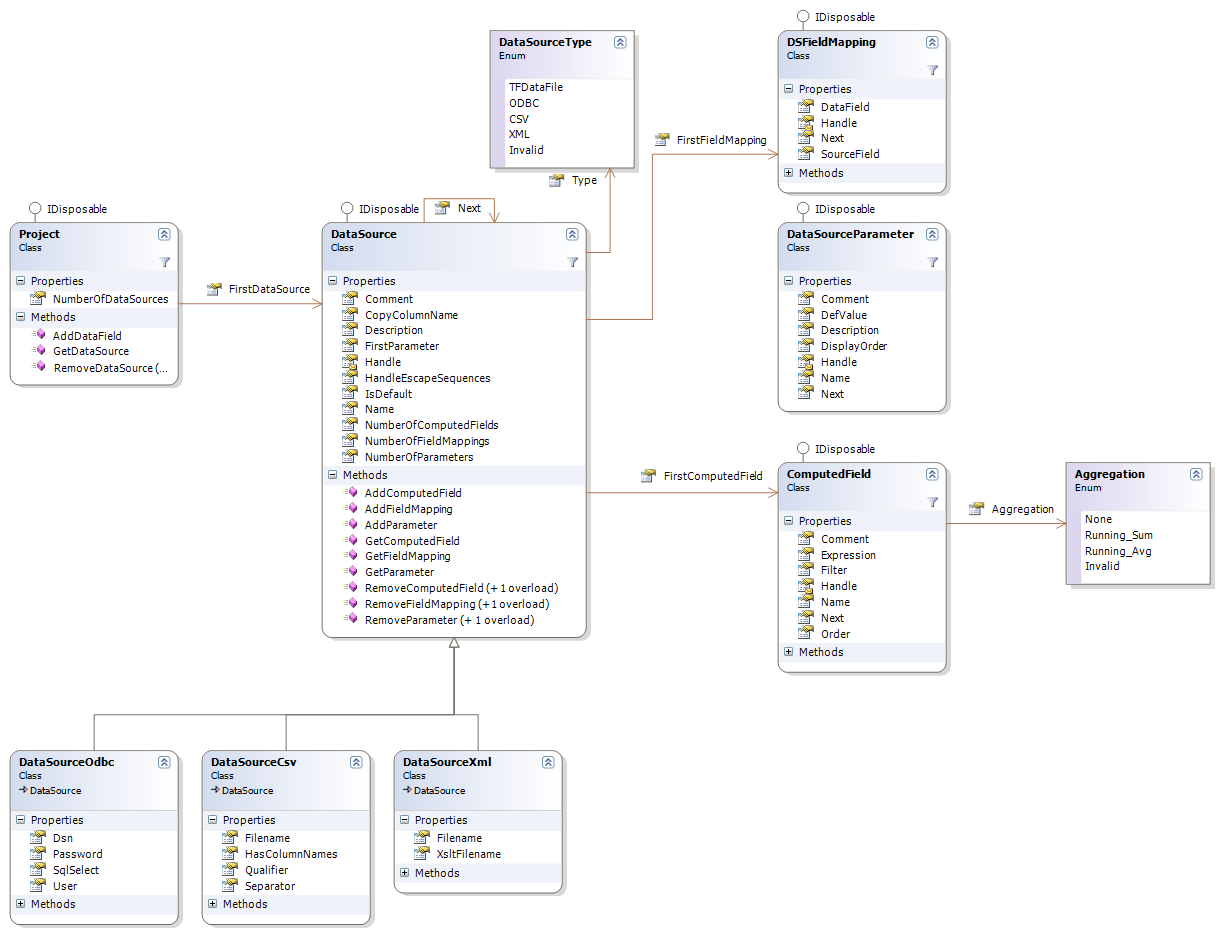Select the HandleEscapeSequences property in DataSource
The width and height of the screenshot is (1219, 933).
coord(427,378)
